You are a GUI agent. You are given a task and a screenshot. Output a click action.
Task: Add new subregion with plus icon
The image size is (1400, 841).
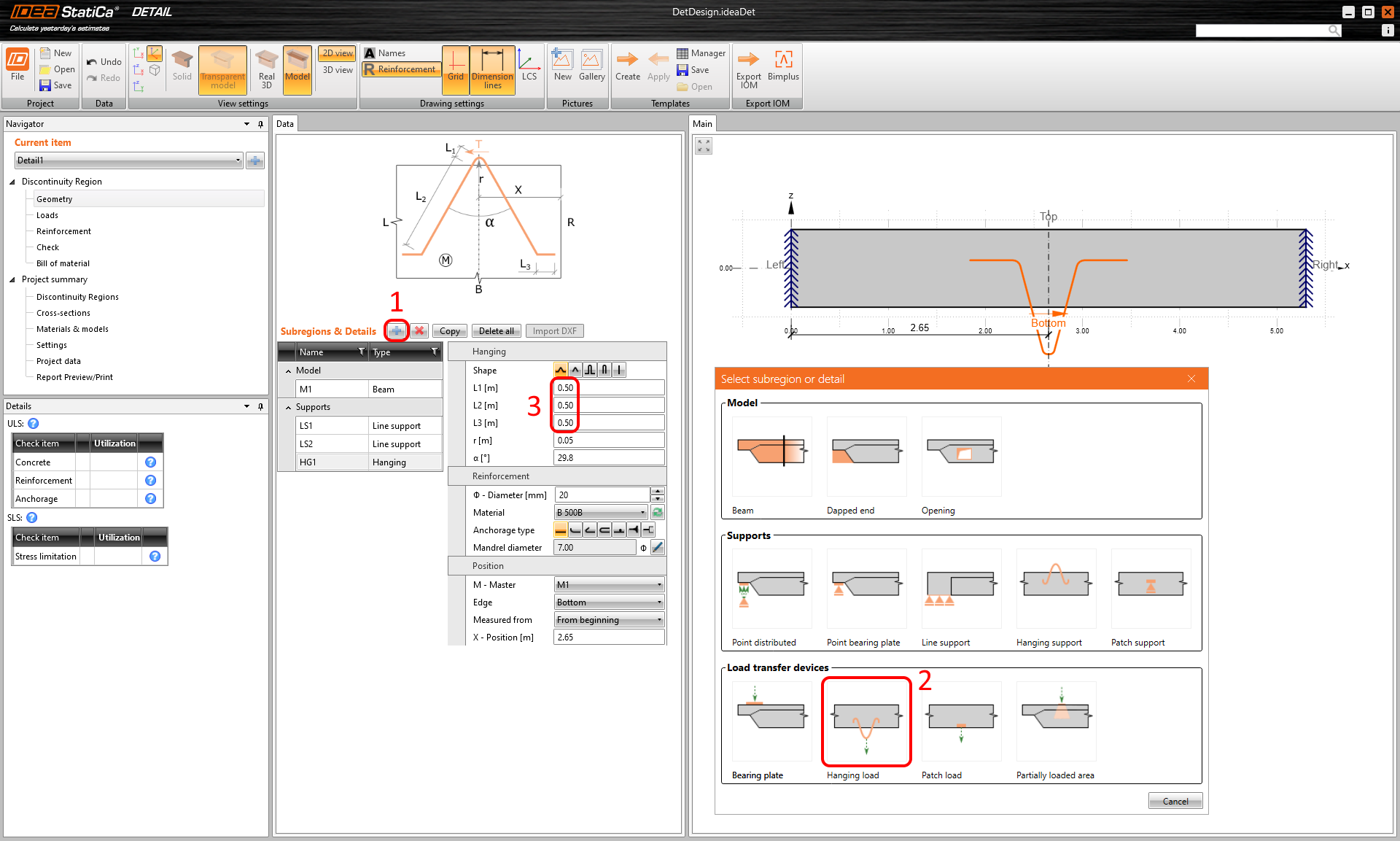[397, 330]
